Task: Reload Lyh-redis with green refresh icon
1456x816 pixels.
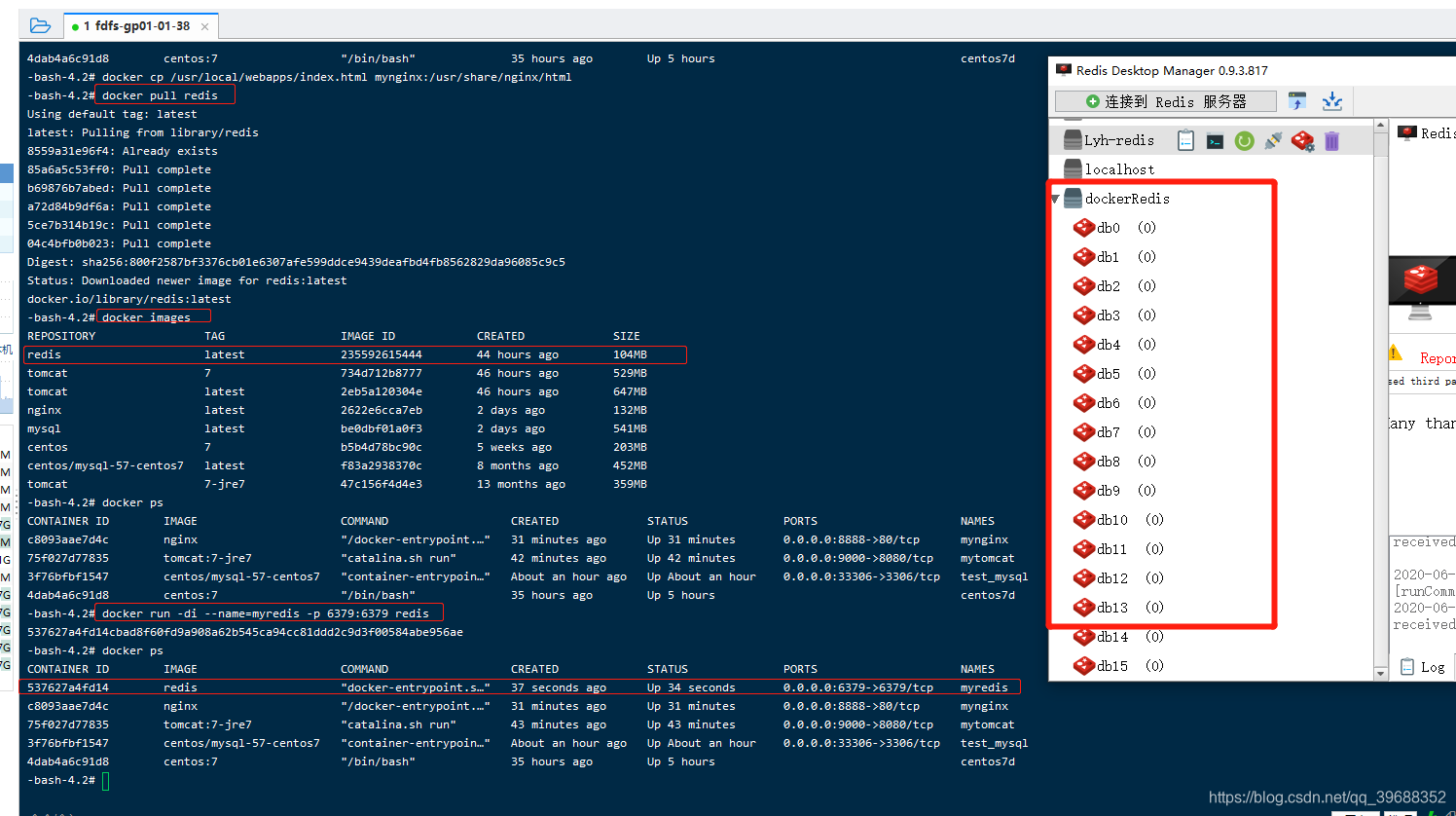Action: (x=1244, y=141)
